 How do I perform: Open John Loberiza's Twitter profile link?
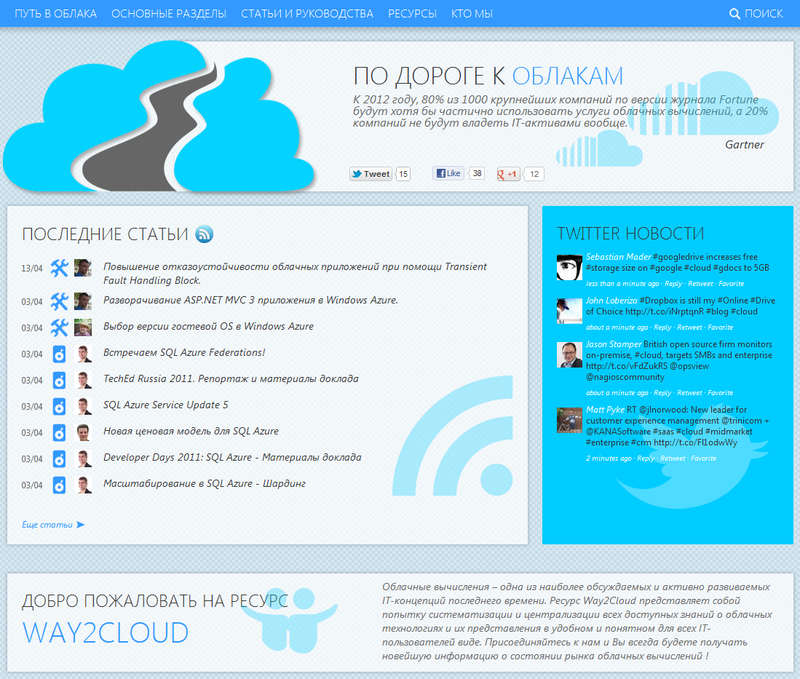(611, 301)
